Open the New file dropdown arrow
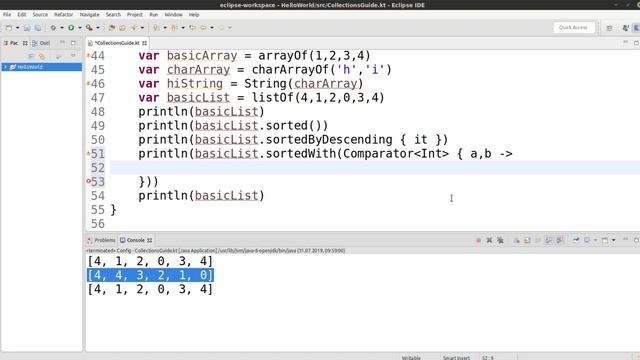Viewport: 640px width, 360px height. [17, 28]
